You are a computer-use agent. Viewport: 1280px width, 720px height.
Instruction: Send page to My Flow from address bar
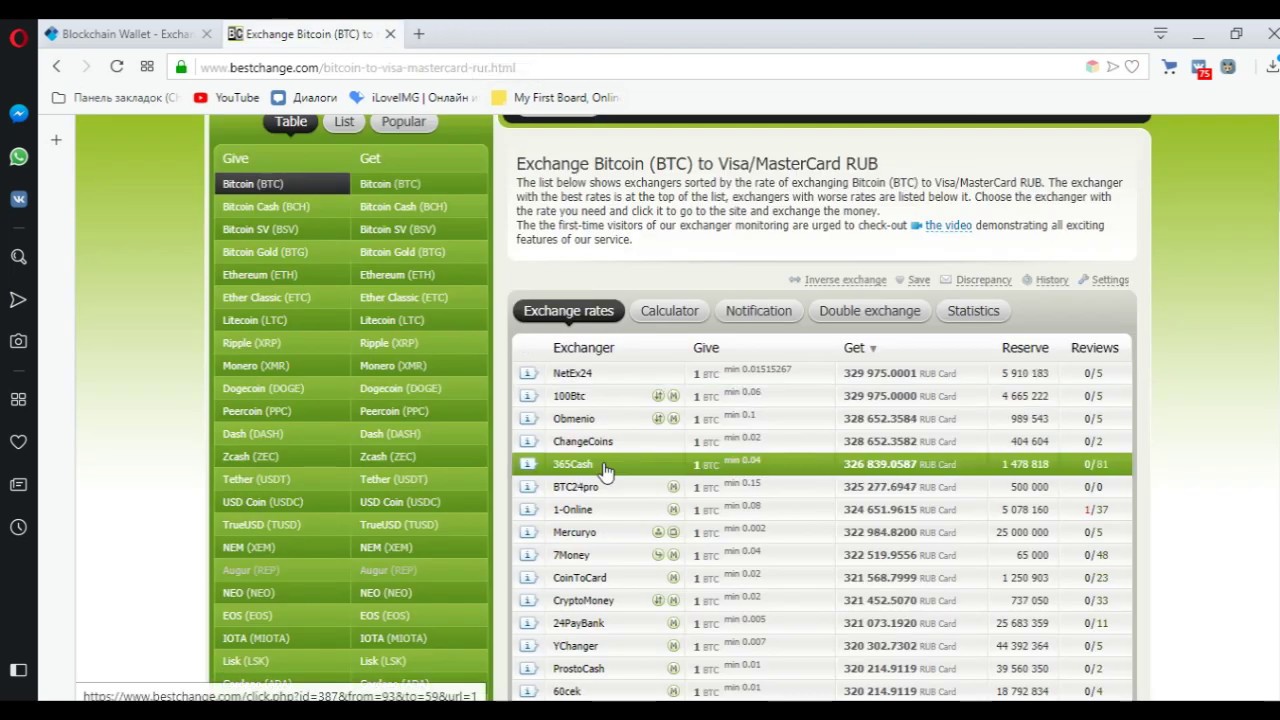click(x=1112, y=67)
